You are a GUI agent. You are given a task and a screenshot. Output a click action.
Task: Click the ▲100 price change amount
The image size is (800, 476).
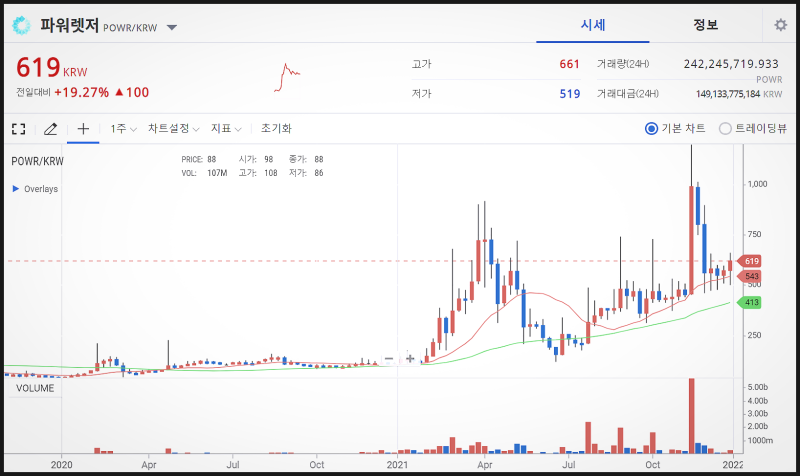click(132, 92)
